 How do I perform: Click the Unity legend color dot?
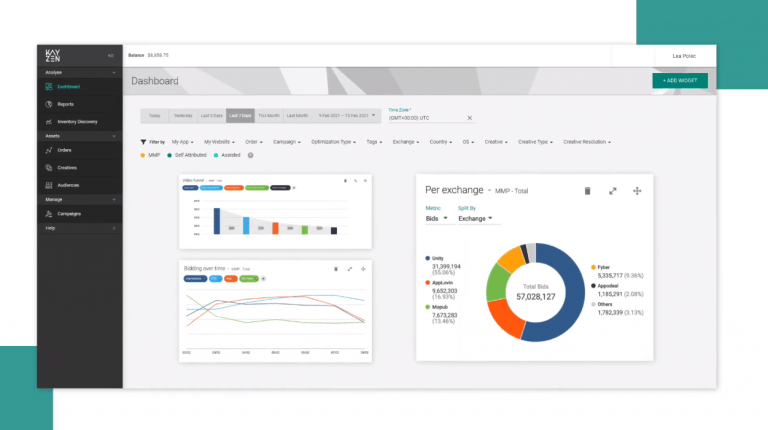coord(428,258)
